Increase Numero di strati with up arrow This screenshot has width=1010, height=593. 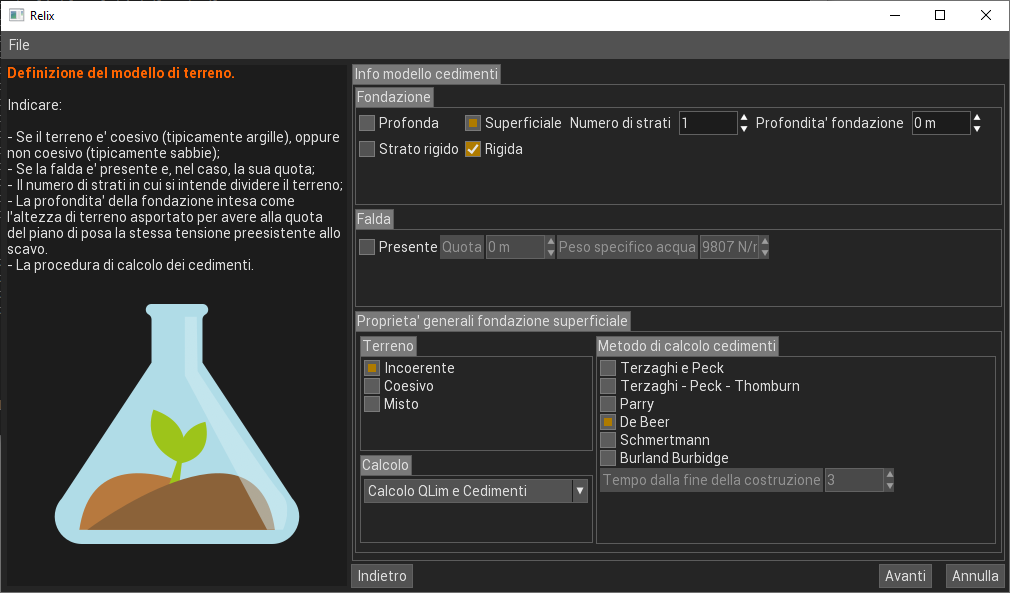pos(744,117)
